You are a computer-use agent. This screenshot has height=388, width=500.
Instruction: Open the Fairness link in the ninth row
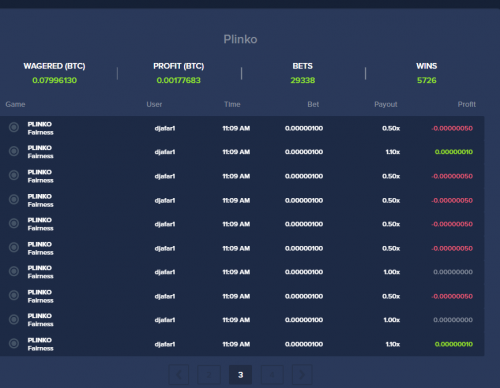41,324
